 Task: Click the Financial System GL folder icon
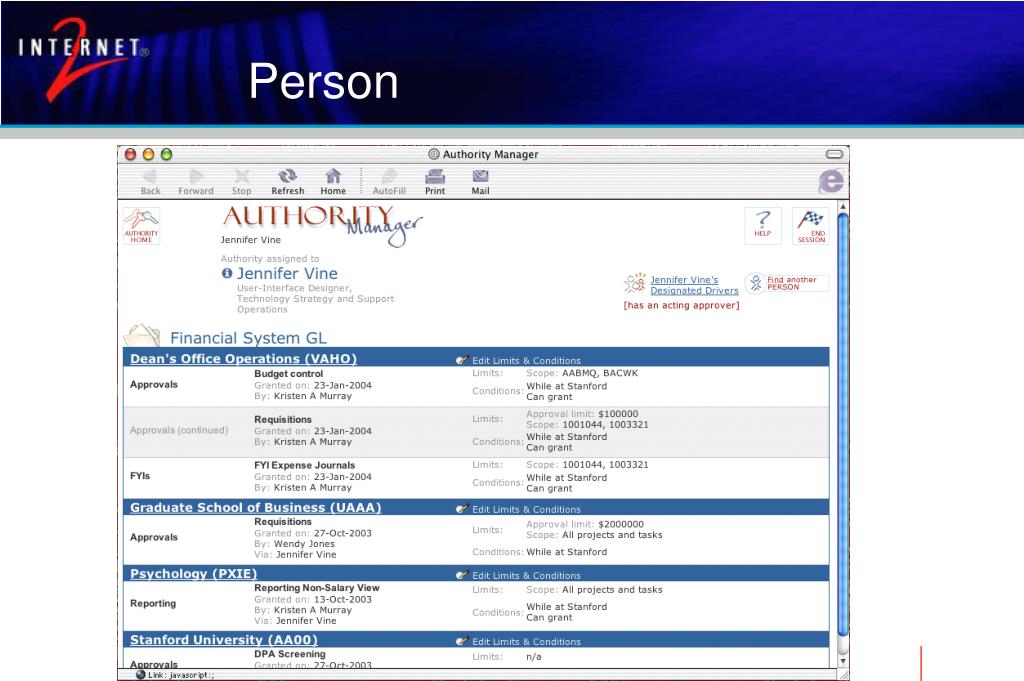(142, 335)
